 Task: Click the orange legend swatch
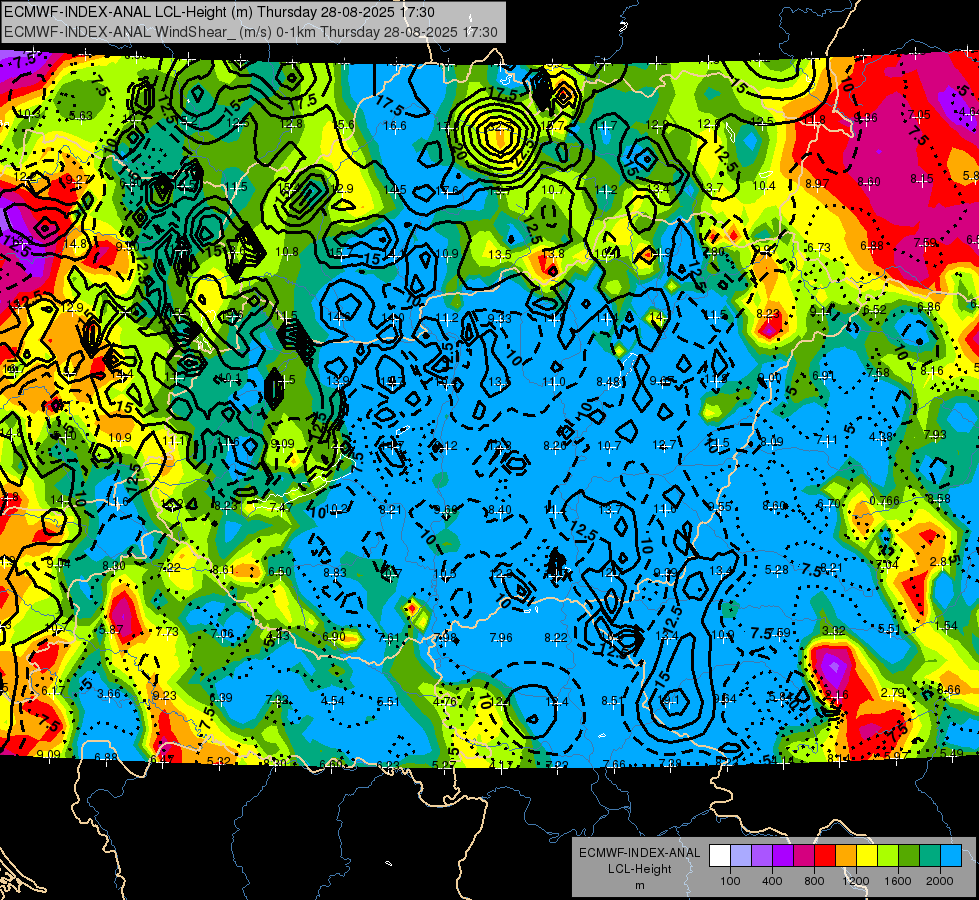(x=847, y=856)
